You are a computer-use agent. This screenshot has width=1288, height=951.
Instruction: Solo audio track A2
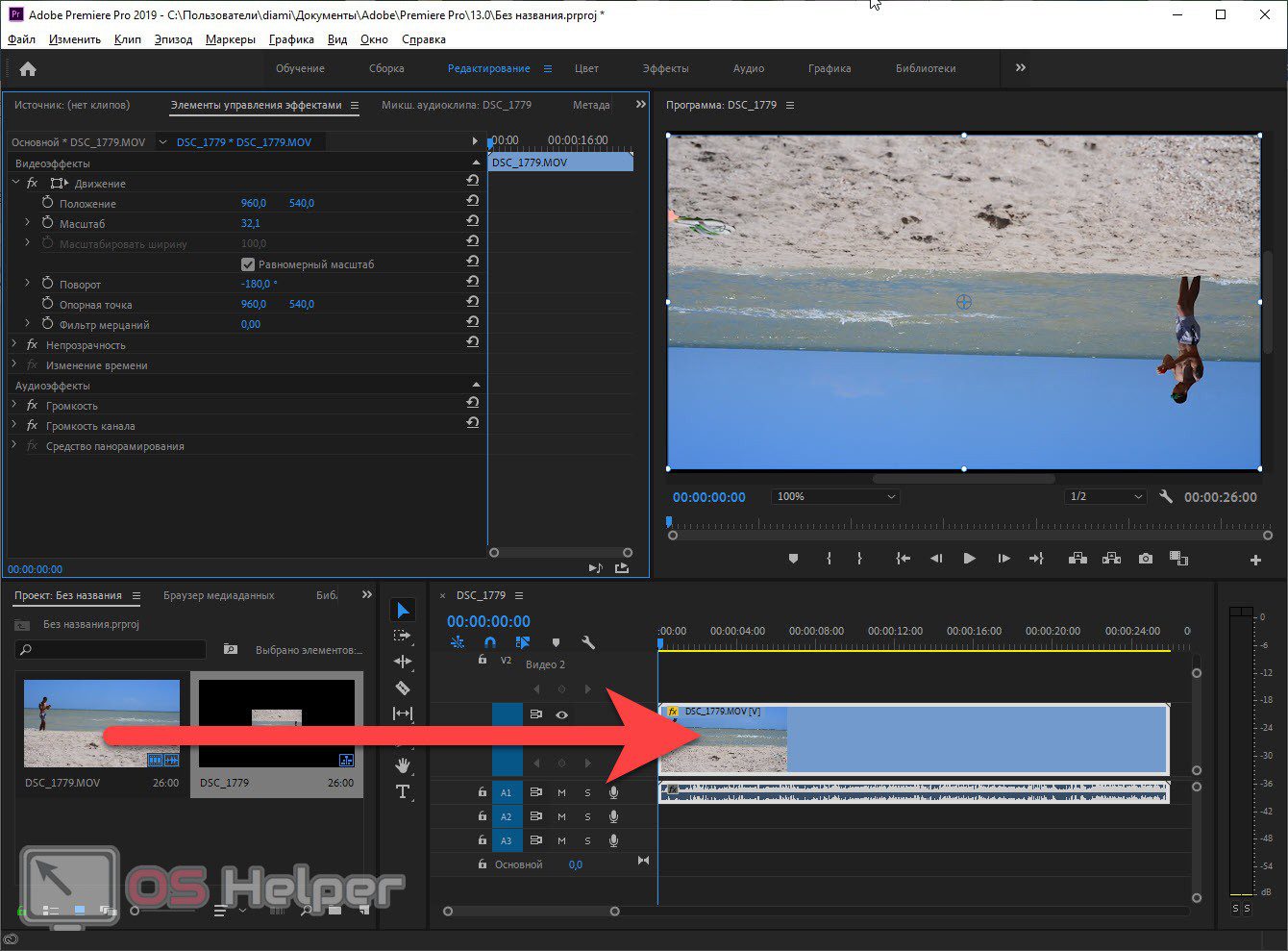point(587,816)
